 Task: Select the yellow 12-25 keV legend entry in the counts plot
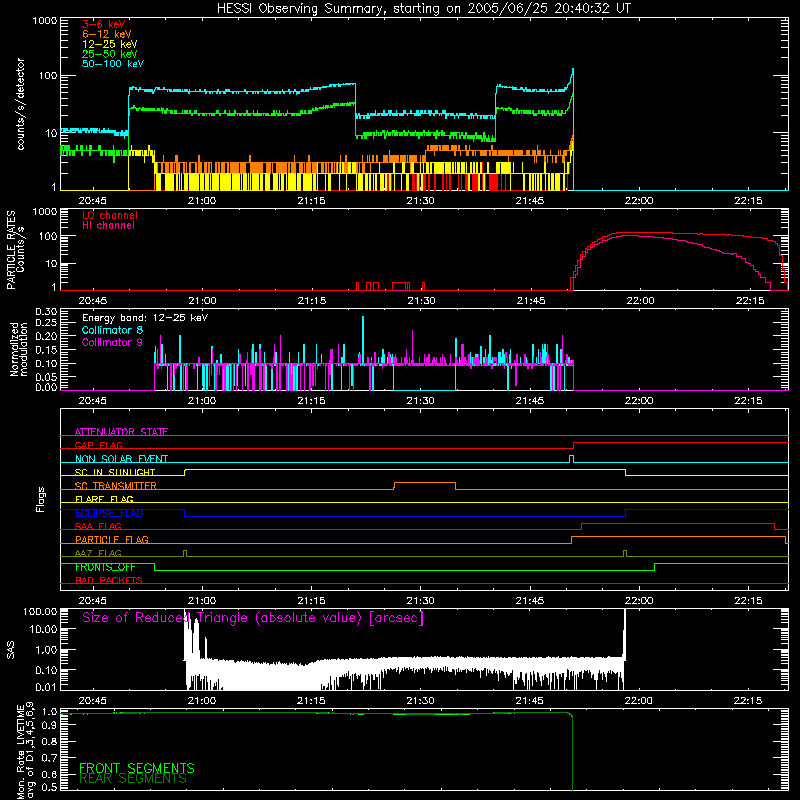110,44
